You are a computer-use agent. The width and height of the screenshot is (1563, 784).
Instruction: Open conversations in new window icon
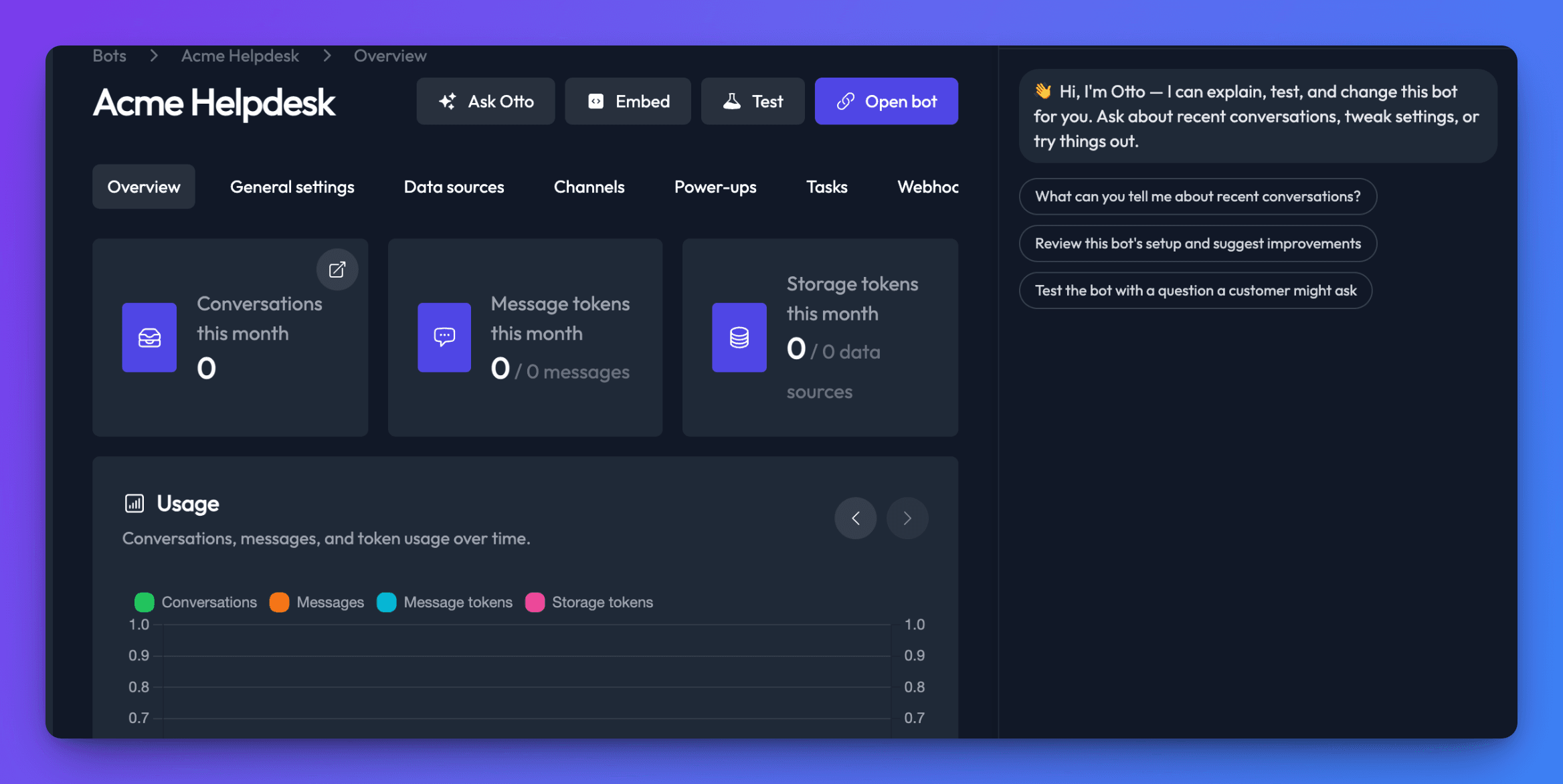click(x=337, y=270)
